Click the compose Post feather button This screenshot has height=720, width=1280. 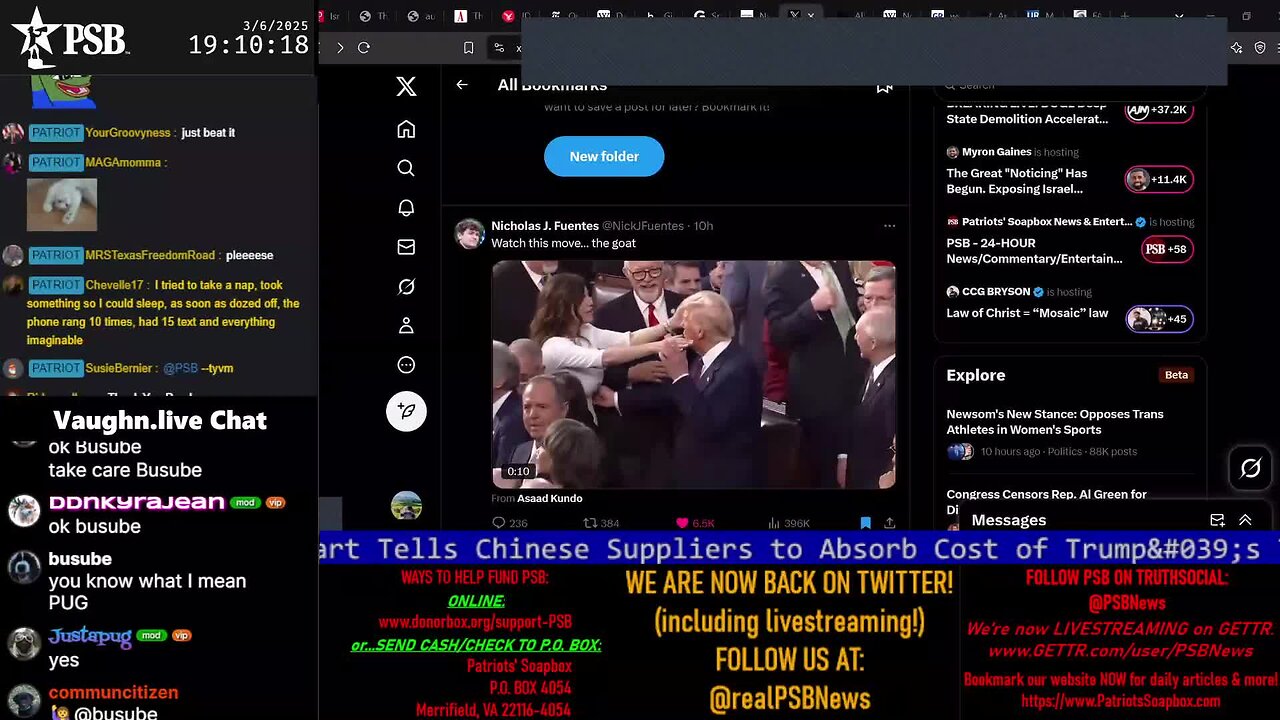tap(406, 411)
